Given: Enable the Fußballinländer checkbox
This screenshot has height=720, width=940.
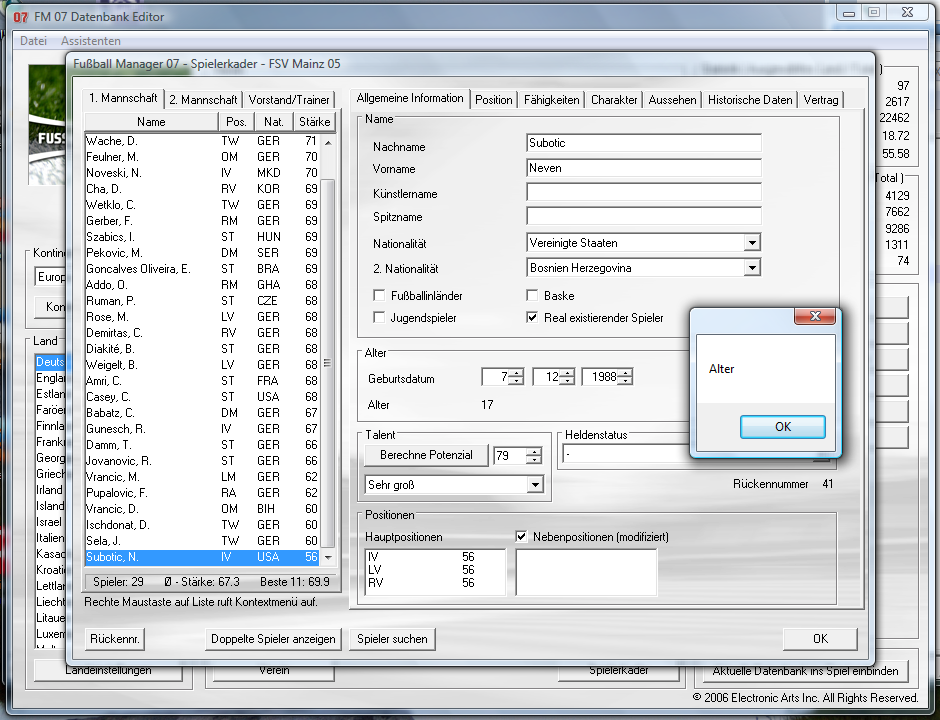Looking at the screenshot, I should pyautogui.click(x=379, y=296).
